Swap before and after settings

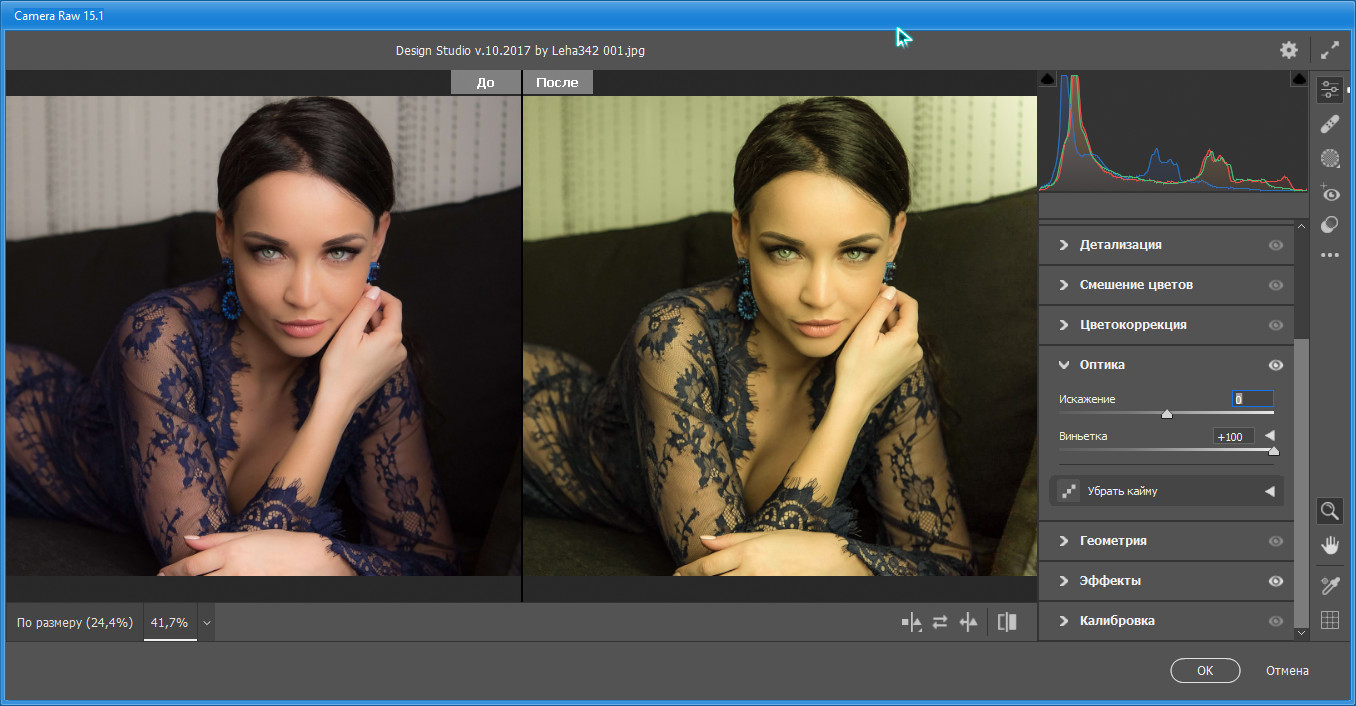(939, 622)
